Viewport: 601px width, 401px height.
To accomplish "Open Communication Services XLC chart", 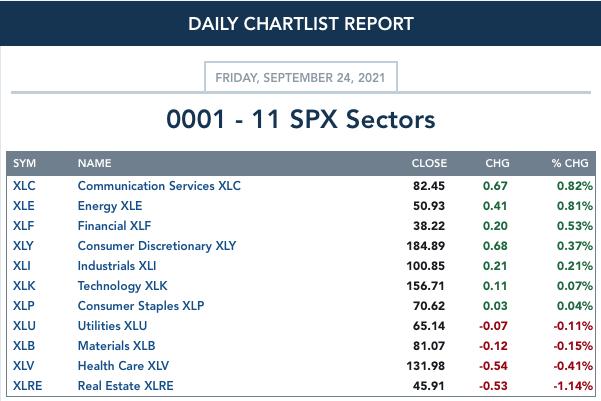I will (159, 186).
